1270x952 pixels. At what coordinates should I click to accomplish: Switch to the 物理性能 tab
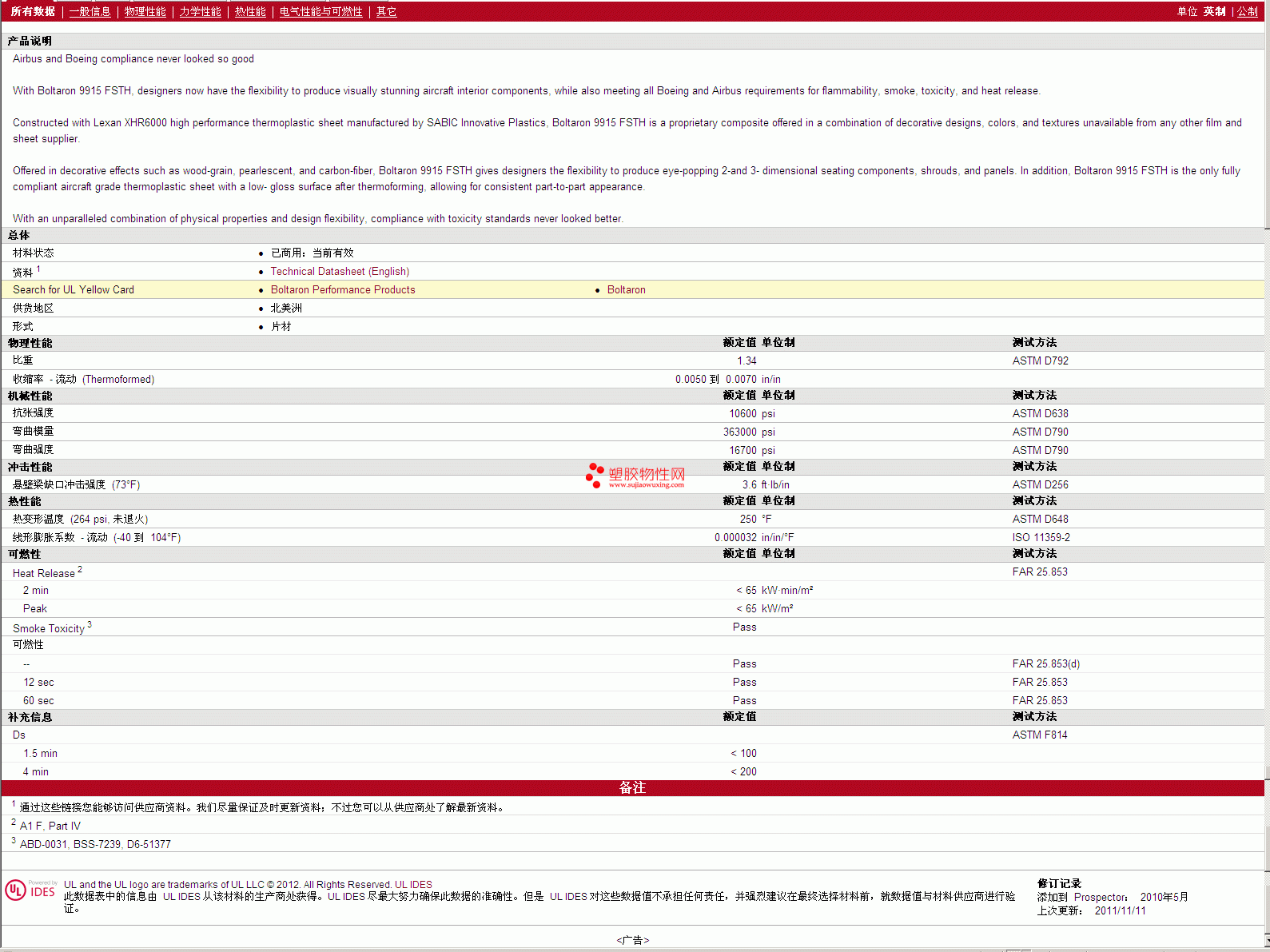[145, 12]
